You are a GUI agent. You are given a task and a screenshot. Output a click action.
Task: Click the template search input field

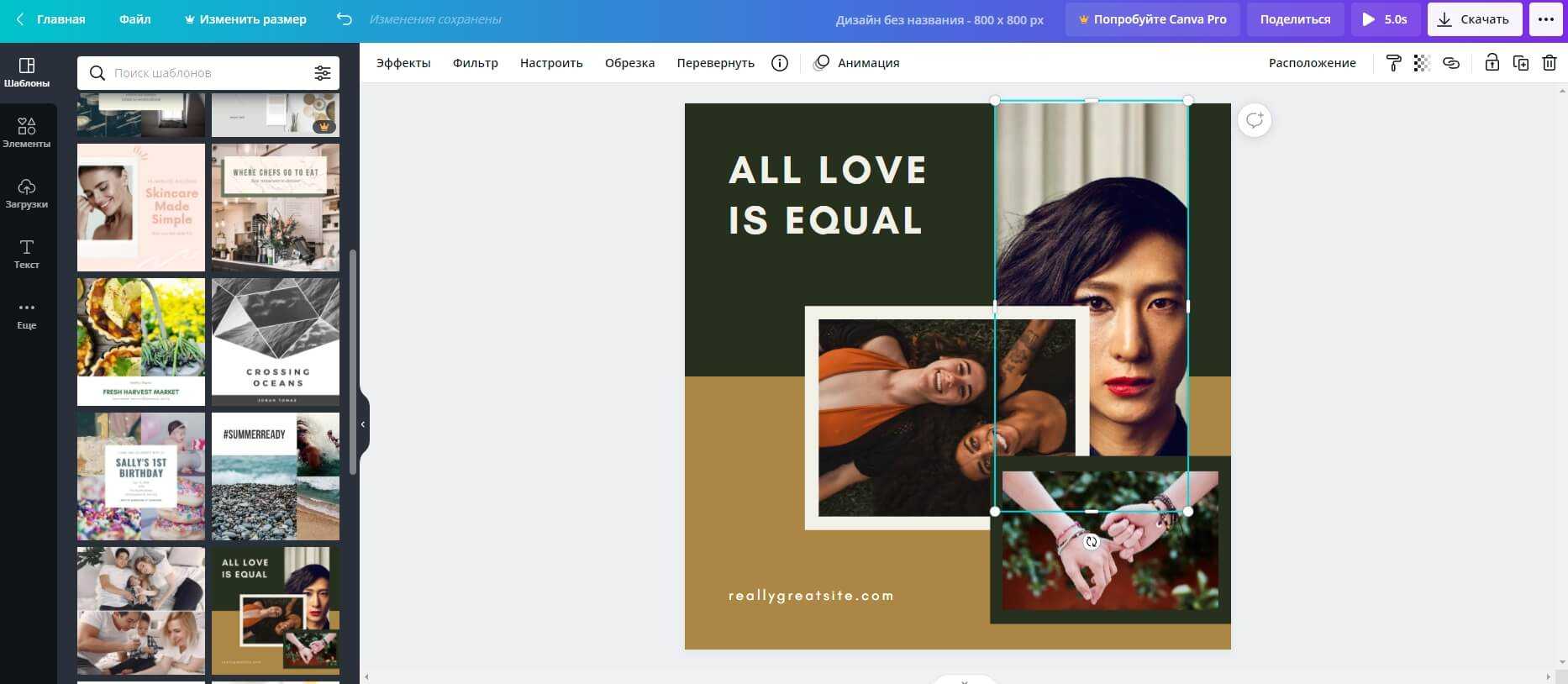tap(210, 73)
